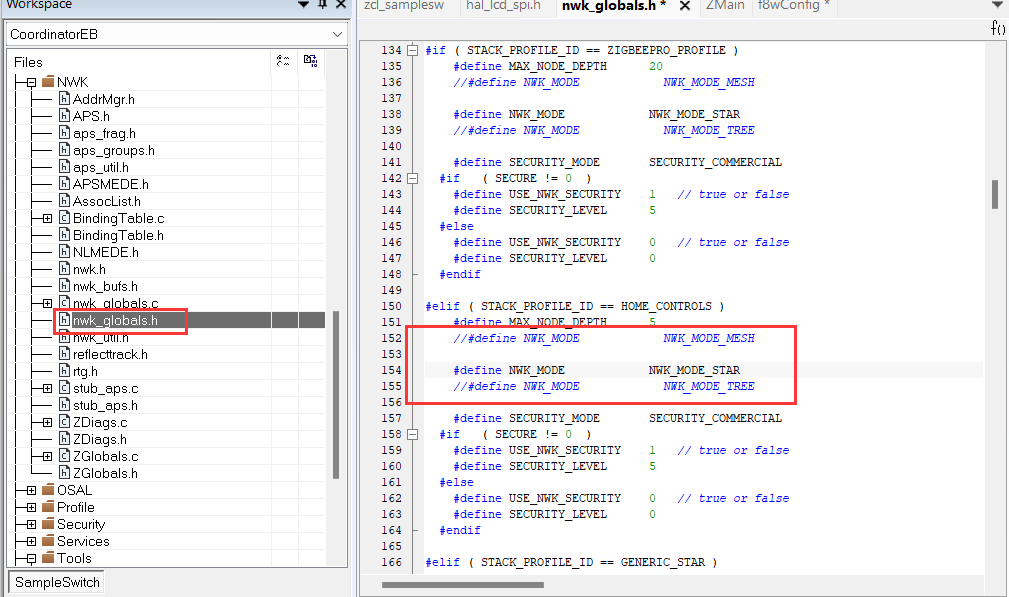Open ZGlobals.h in the file tree

(x=106, y=473)
